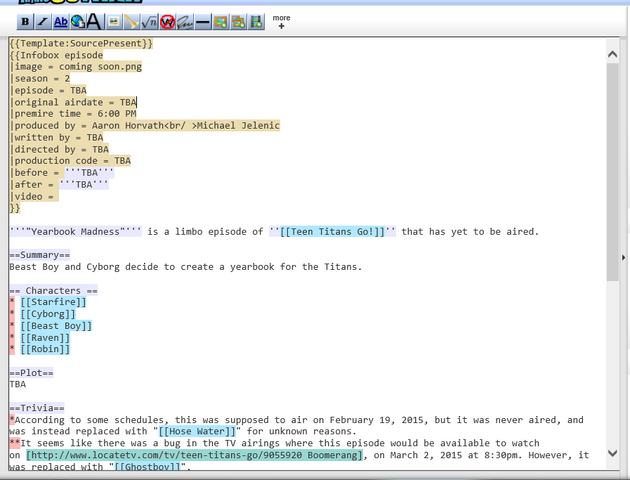Click the editor scrollbar up arrow
630x480 pixels.
point(612,54)
